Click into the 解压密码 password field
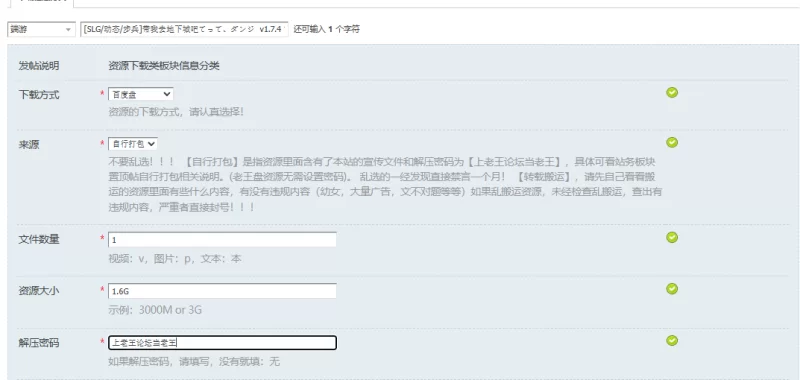This screenshot has width=800, height=380. [222, 343]
